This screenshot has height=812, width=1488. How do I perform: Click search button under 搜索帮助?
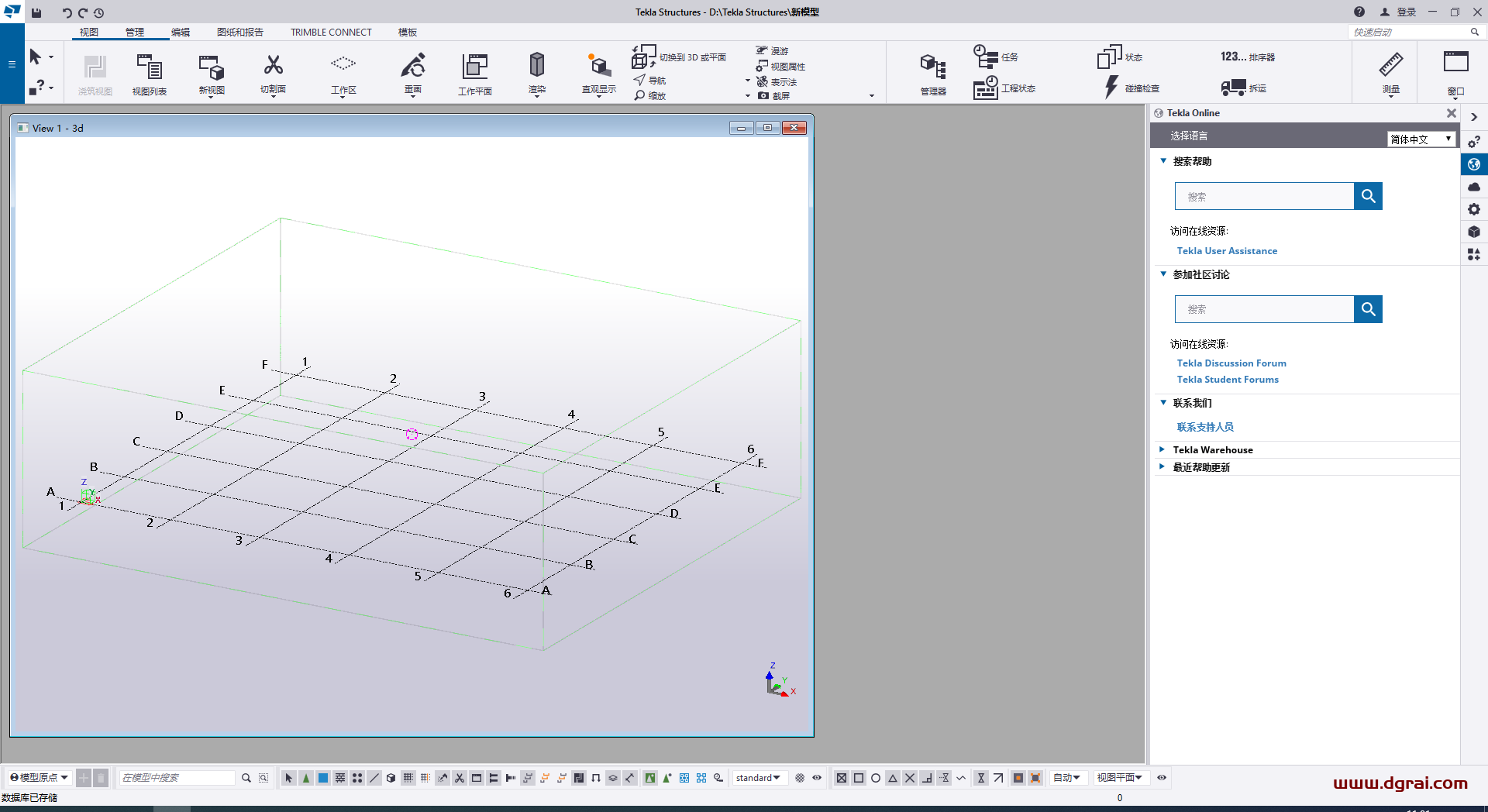(1368, 196)
